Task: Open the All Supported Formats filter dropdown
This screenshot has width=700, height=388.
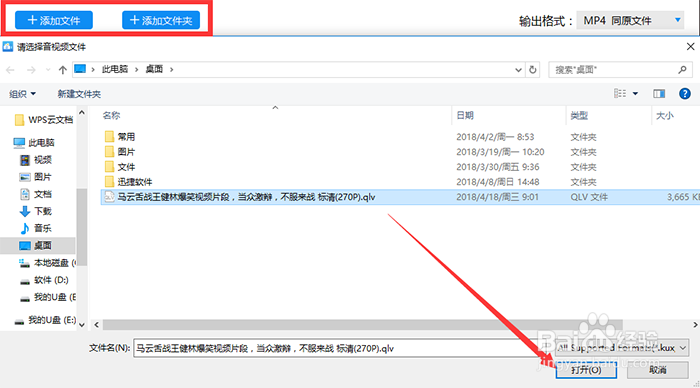Action: (622, 347)
